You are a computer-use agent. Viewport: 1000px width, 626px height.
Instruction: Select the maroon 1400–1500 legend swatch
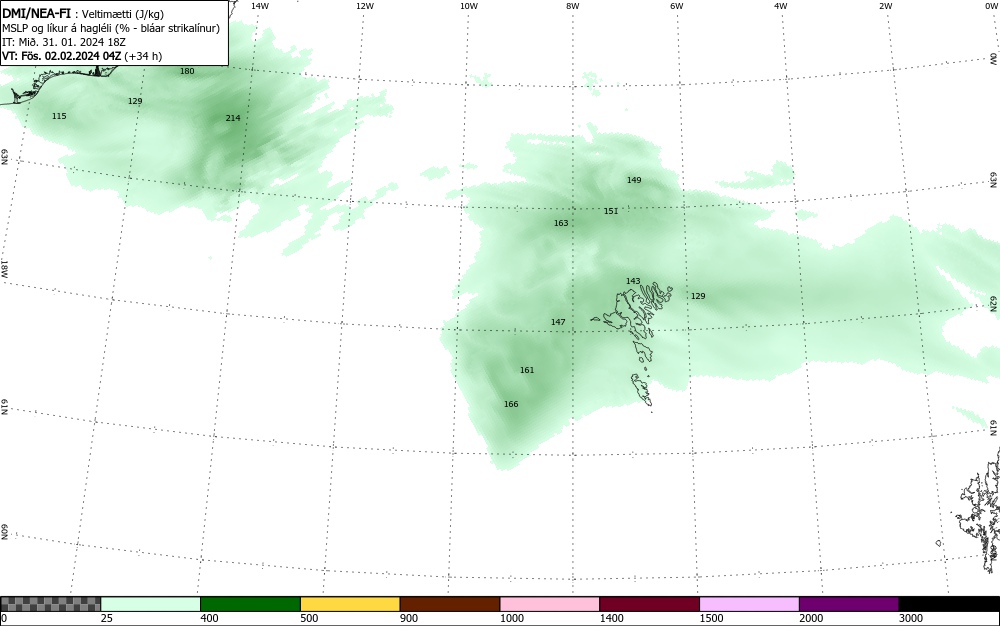pyautogui.click(x=649, y=604)
